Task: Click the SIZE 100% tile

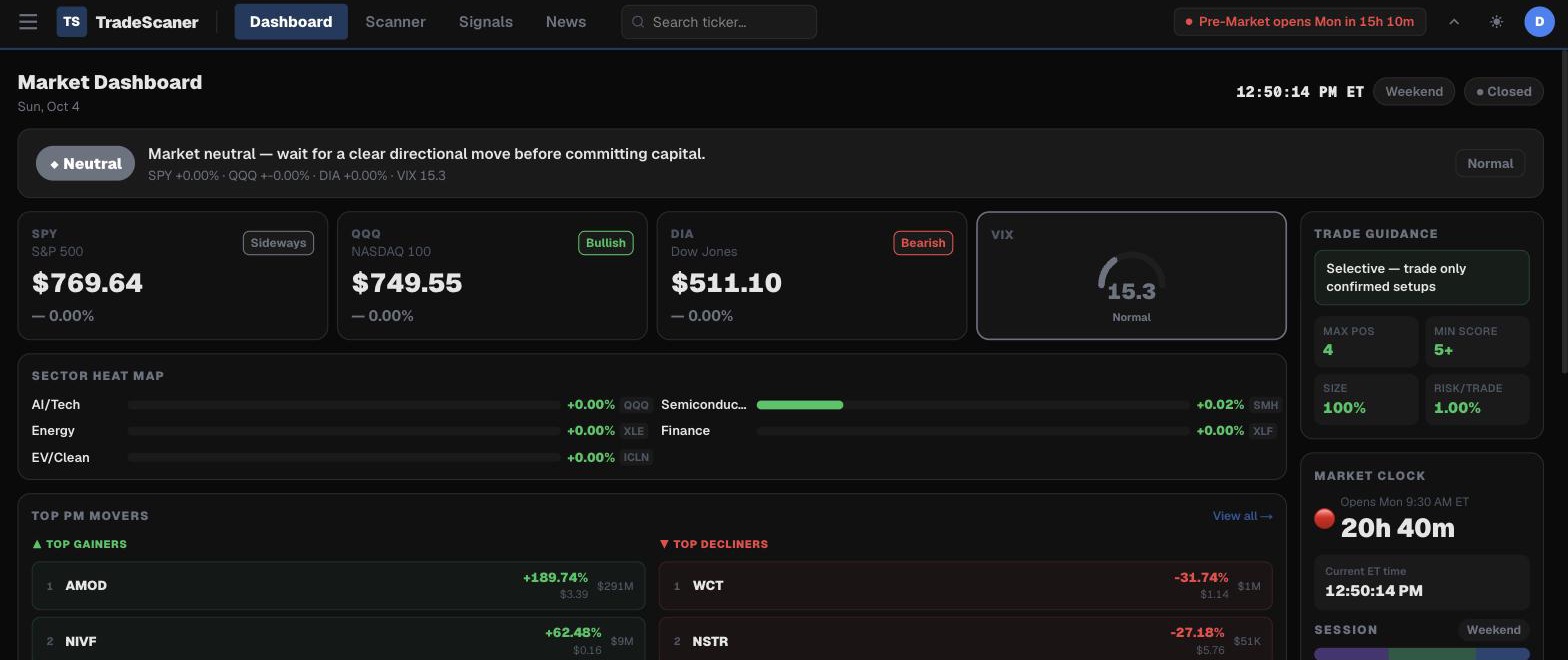Action: point(1366,399)
